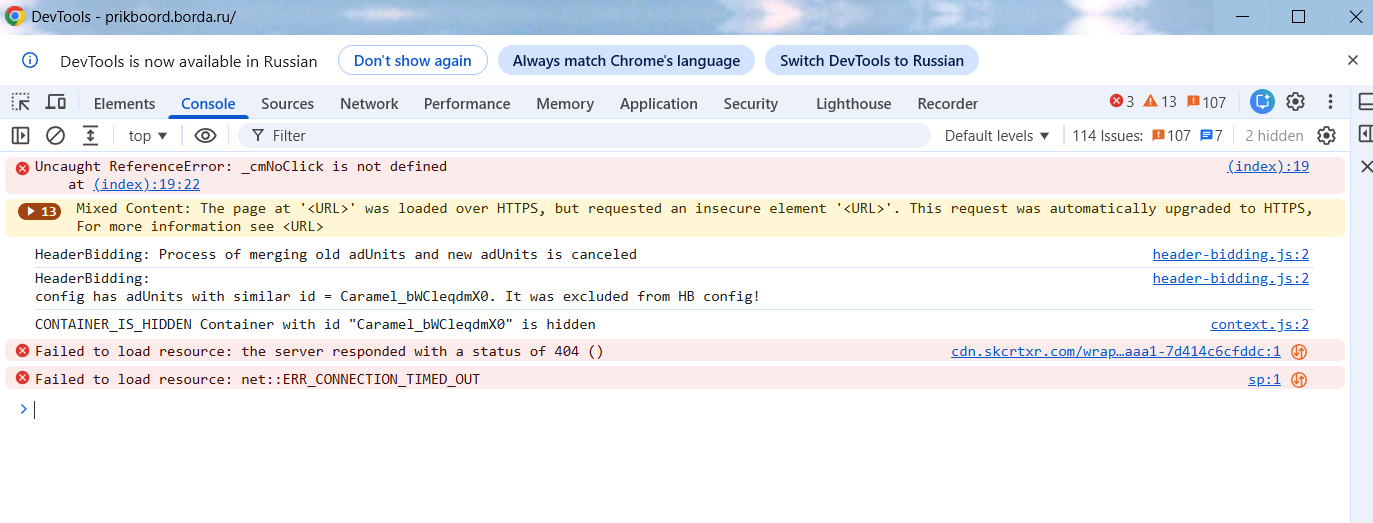The image size is (1373, 523).
Task: Activate the inspect element picker icon
Action: (x=20, y=102)
